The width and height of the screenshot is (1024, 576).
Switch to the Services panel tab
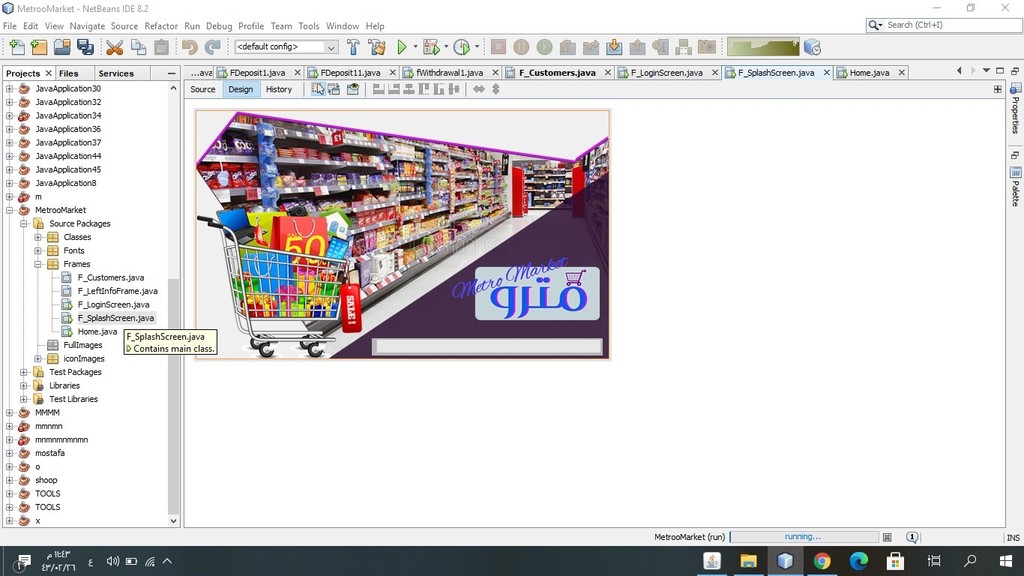[x=116, y=73]
